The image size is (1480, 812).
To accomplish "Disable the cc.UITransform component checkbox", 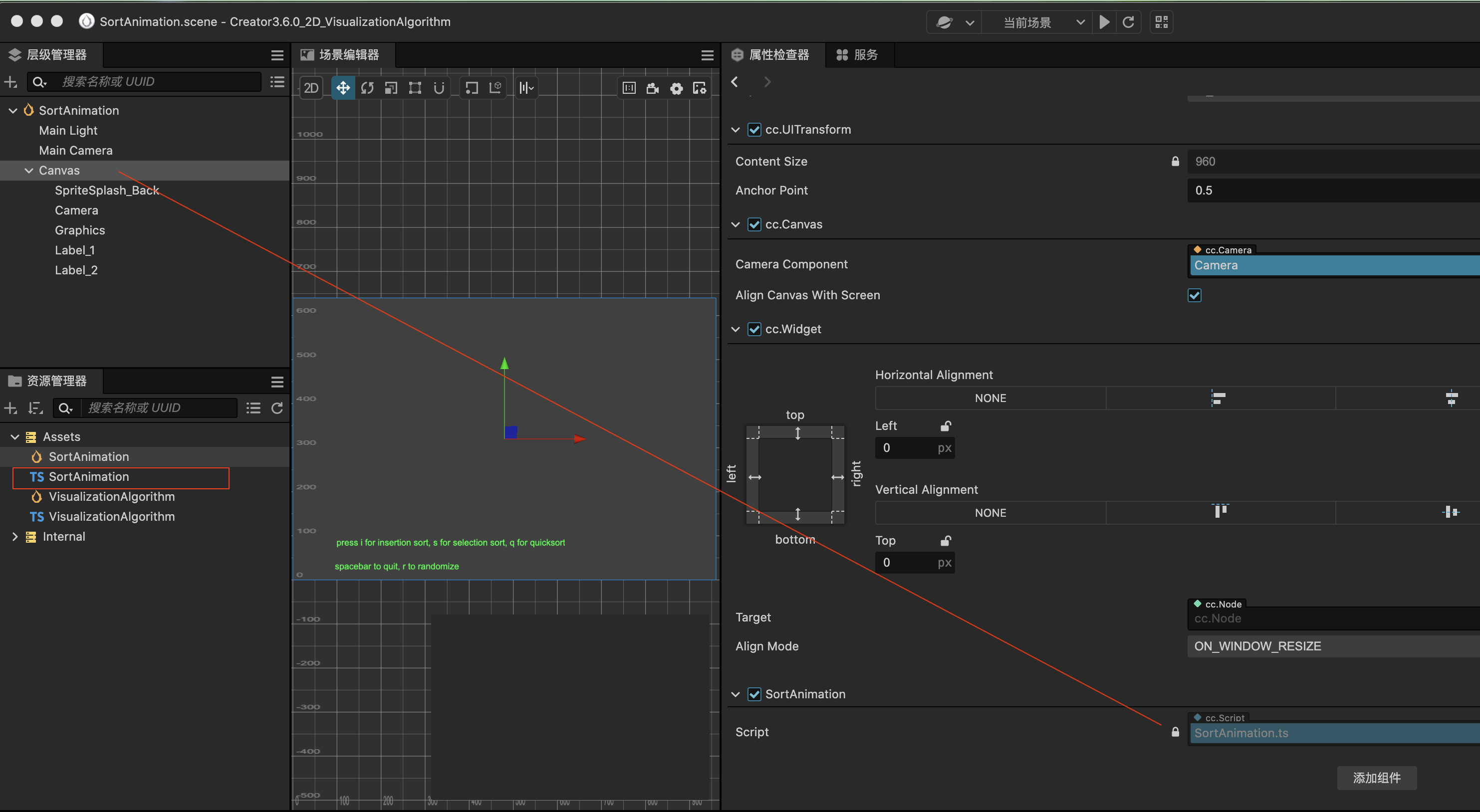I will (x=754, y=130).
